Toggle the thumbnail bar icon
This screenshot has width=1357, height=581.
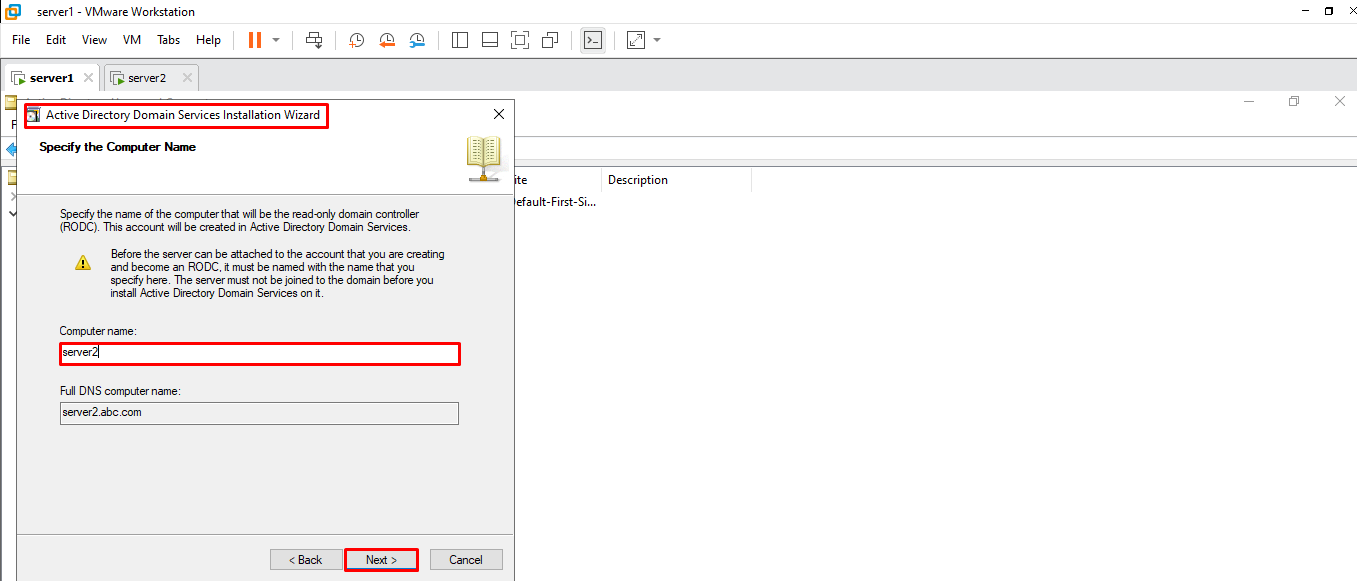pos(490,40)
